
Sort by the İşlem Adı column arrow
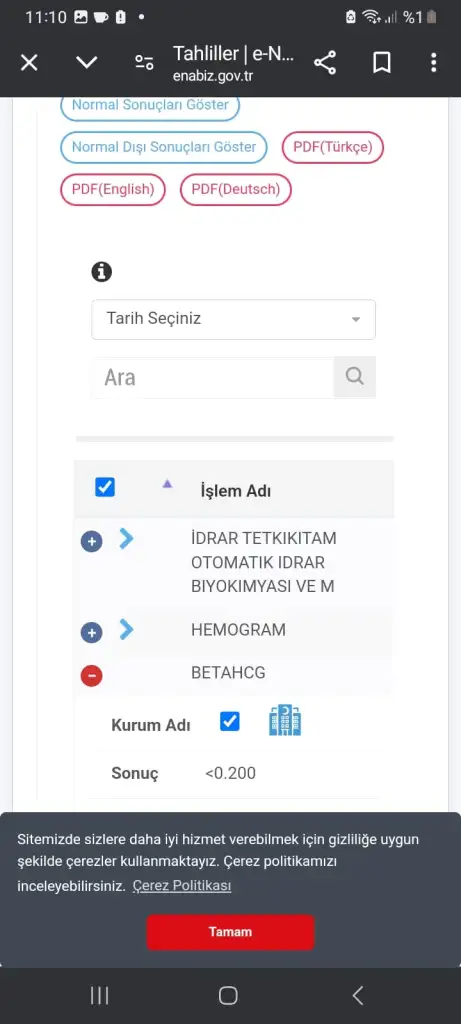point(167,484)
